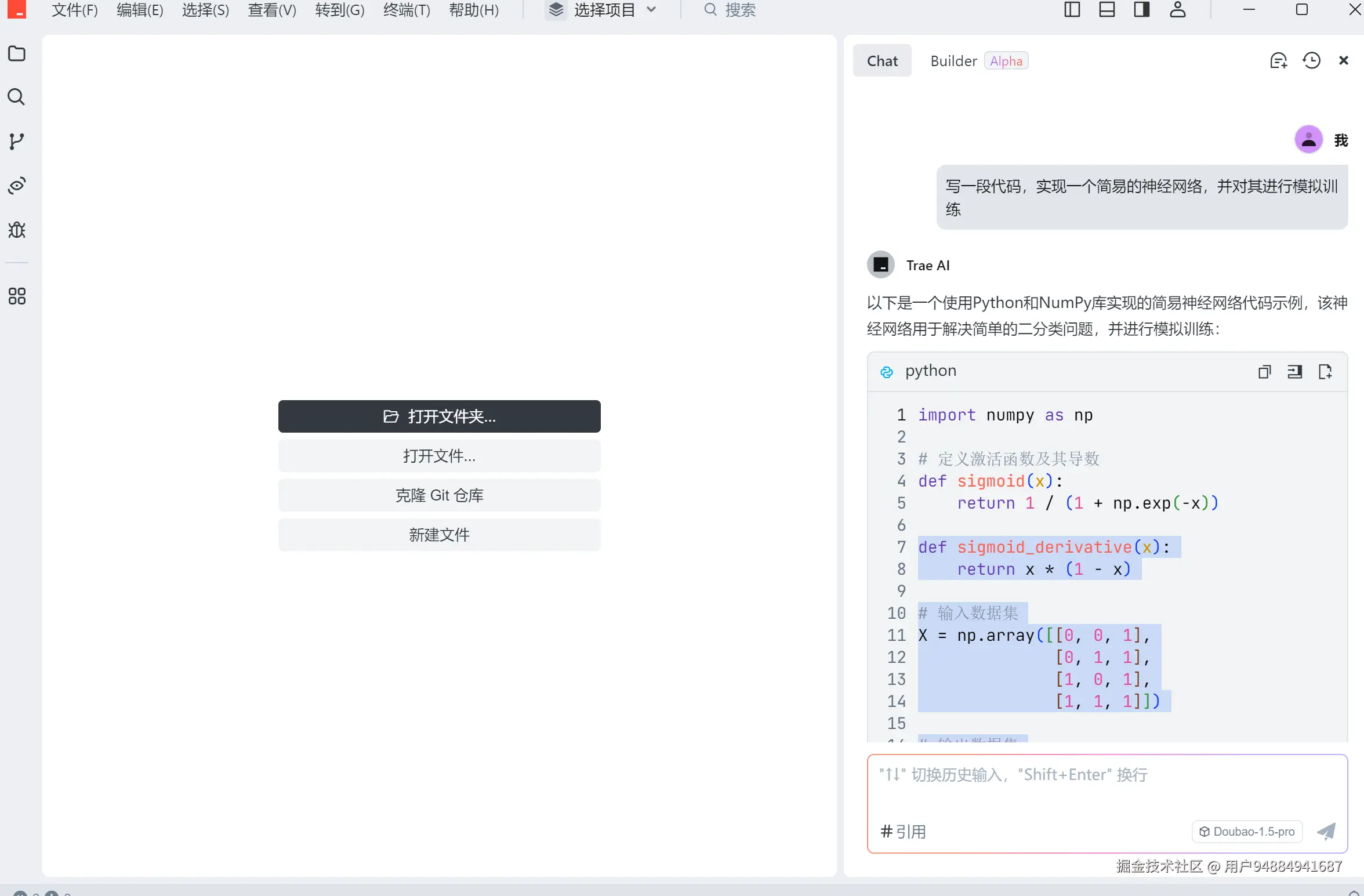Viewport: 1364px width, 896px height.
Task: Add code block to new file
Action: (x=1325, y=372)
